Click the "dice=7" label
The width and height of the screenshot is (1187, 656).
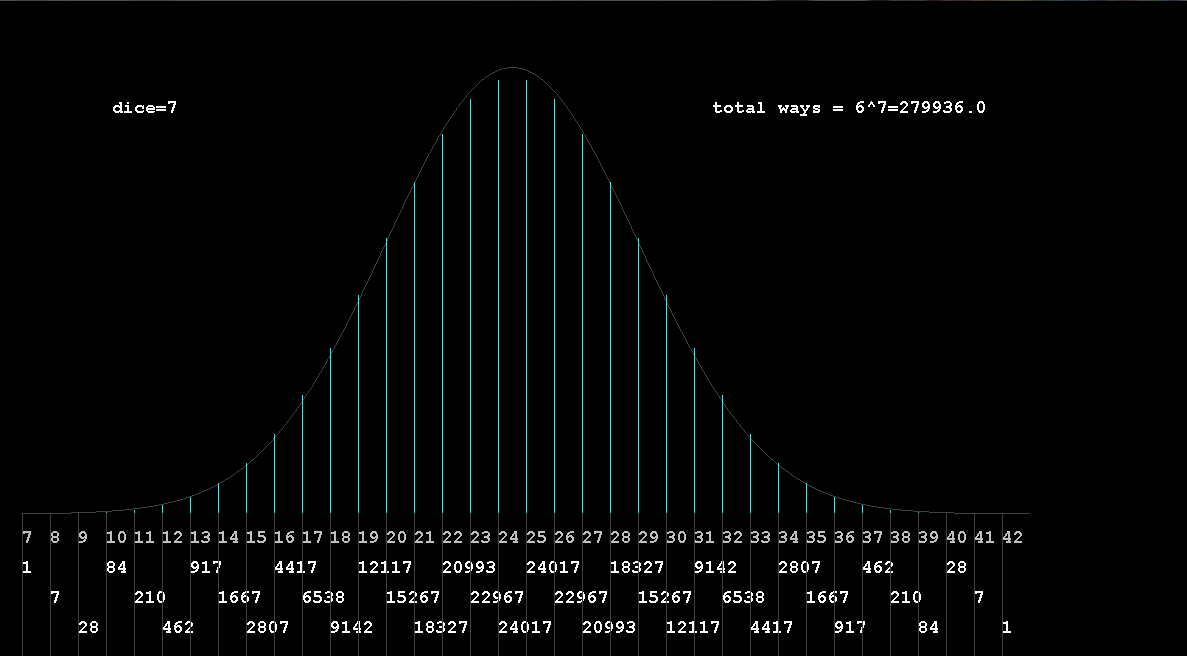tap(144, 108)
